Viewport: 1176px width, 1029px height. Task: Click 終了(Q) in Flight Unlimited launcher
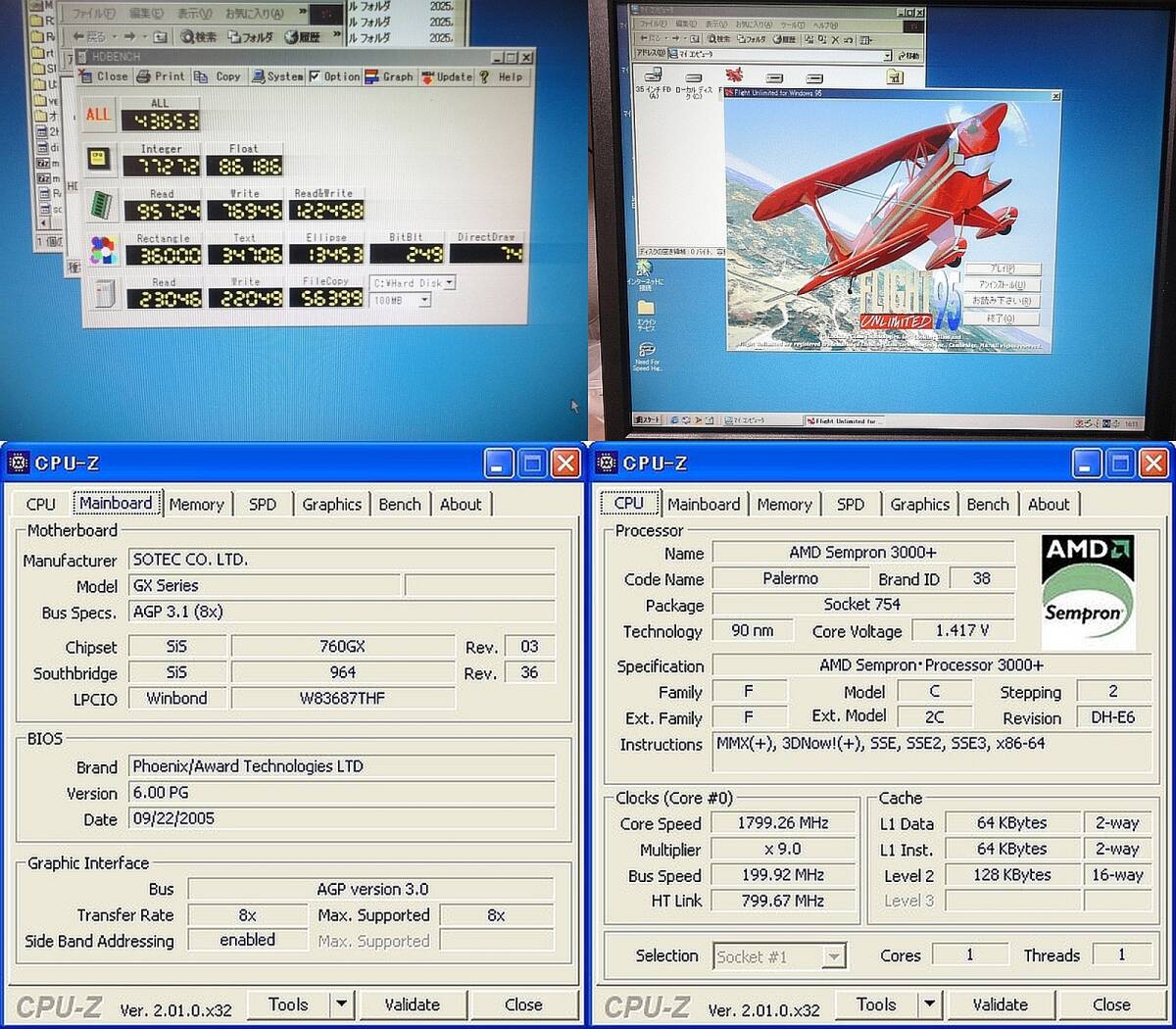coord(1002,318)
